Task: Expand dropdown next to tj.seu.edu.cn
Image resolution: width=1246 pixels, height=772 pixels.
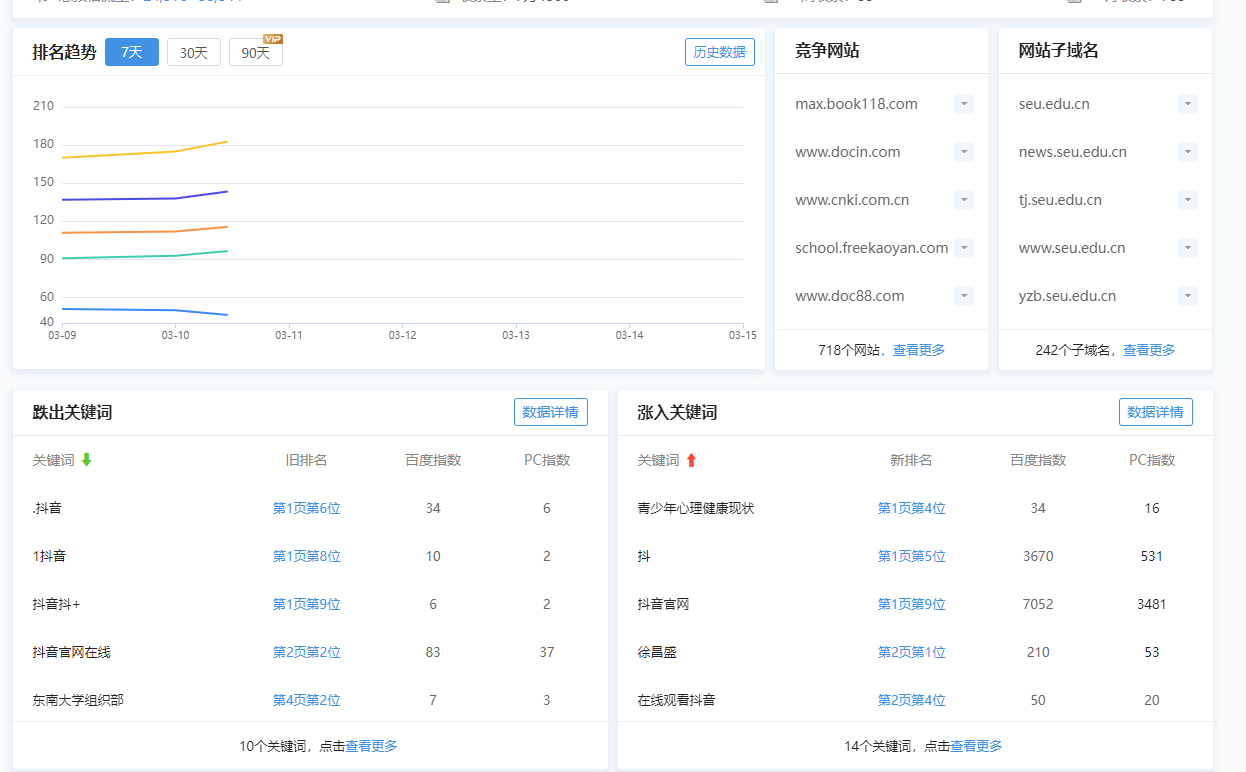Action: tap(1188, 200)
